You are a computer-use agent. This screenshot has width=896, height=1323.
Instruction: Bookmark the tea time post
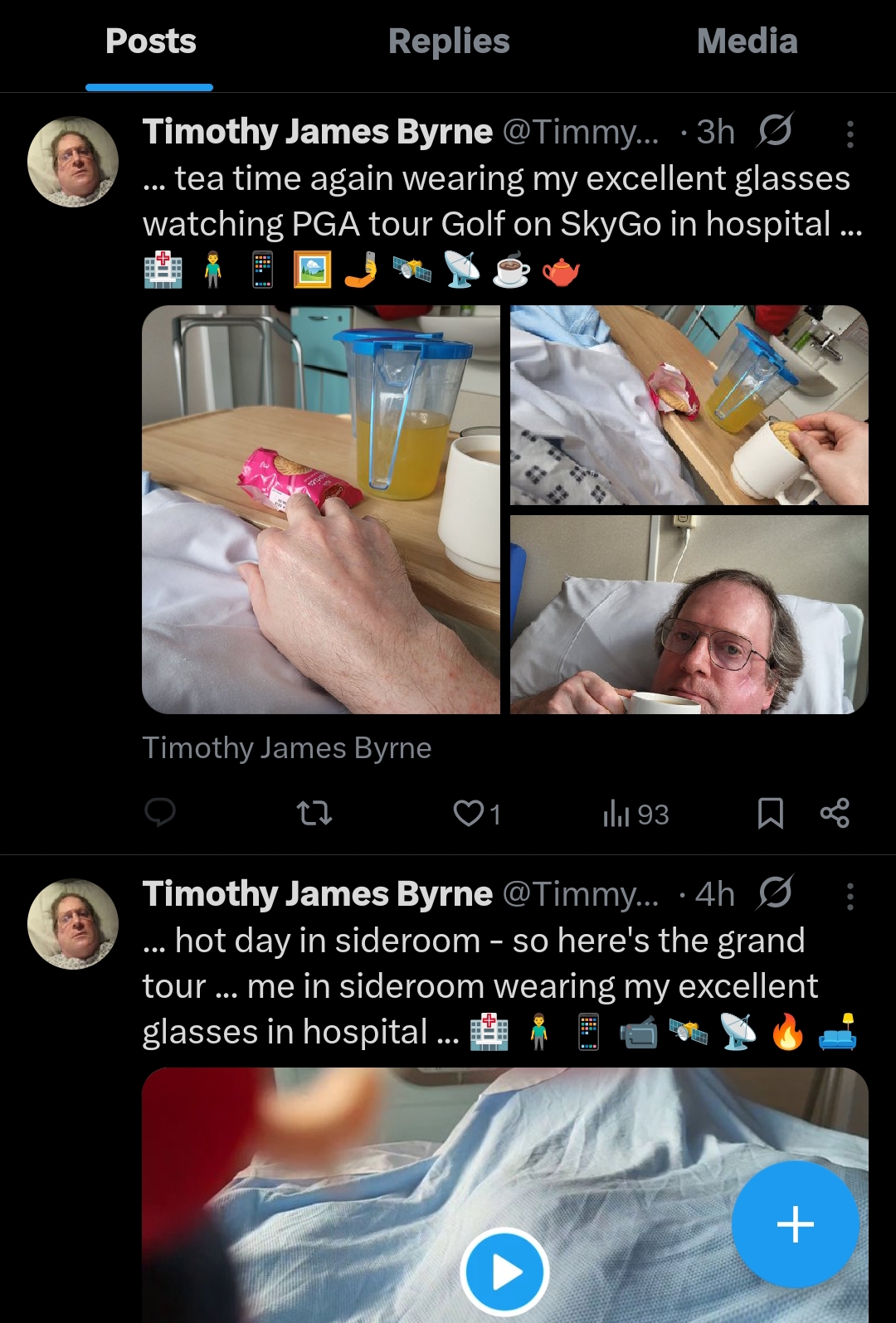(771, 814)
